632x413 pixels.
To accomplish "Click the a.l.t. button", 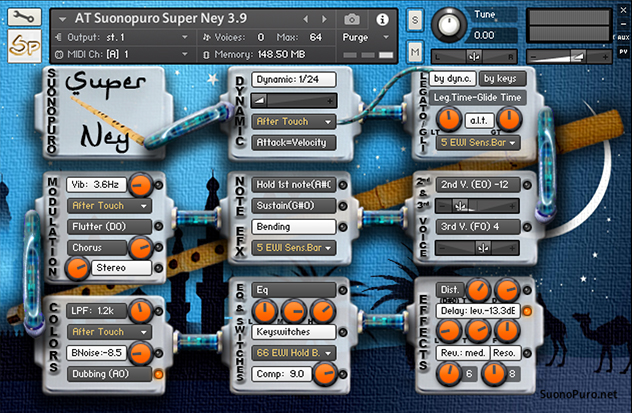I will [479, 120].
